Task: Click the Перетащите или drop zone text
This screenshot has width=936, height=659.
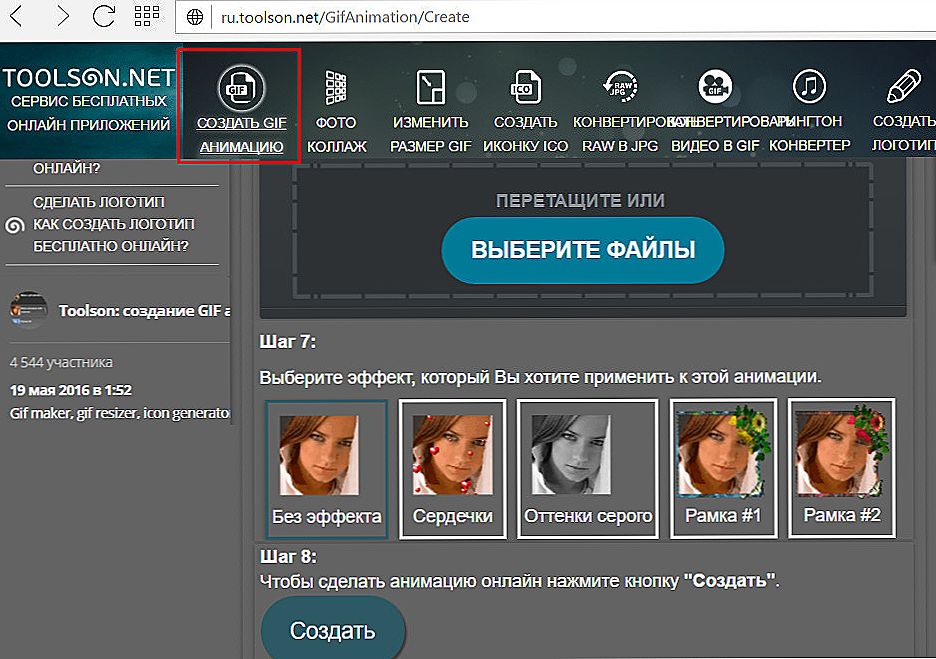Action: coord(580,201)
